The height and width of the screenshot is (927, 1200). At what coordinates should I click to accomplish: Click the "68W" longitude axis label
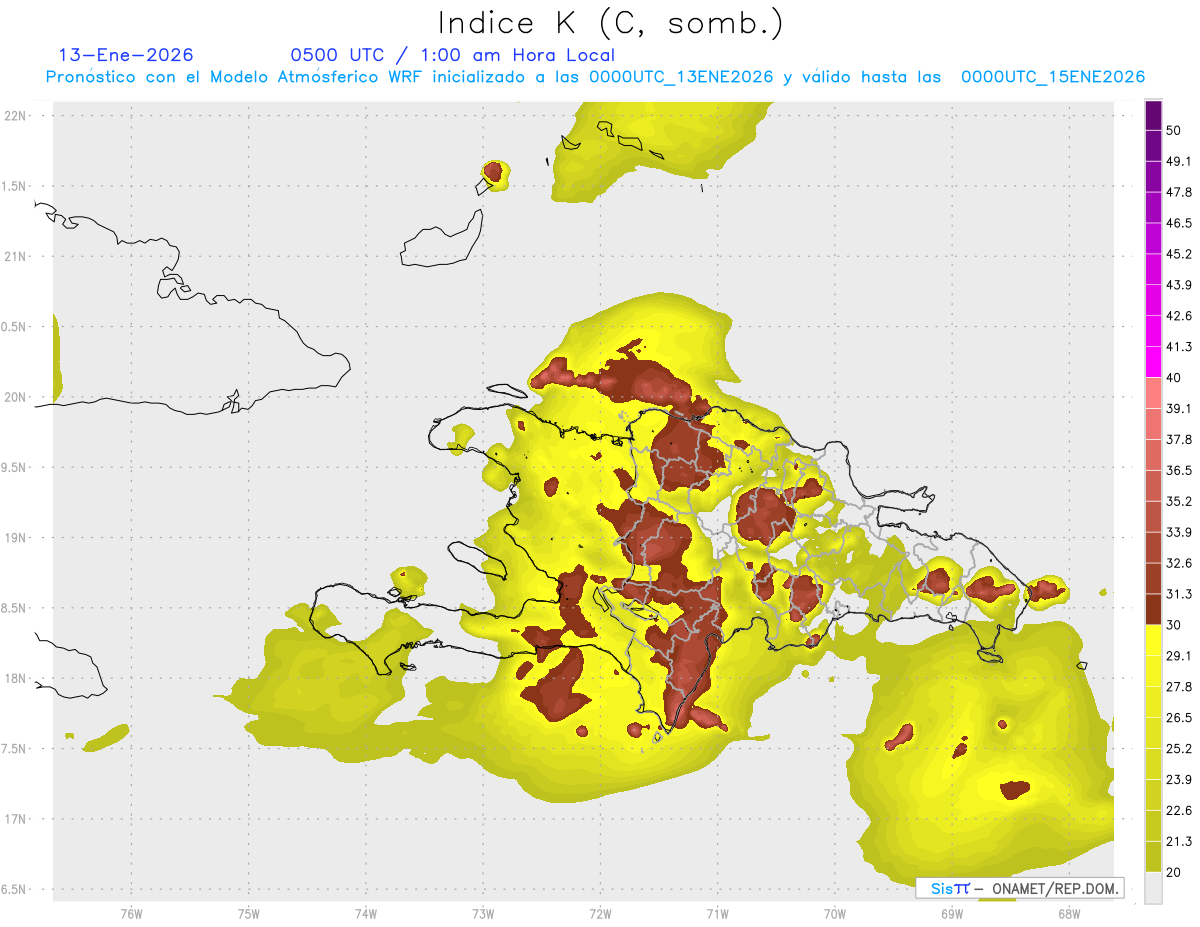(x=1068, y=914)
